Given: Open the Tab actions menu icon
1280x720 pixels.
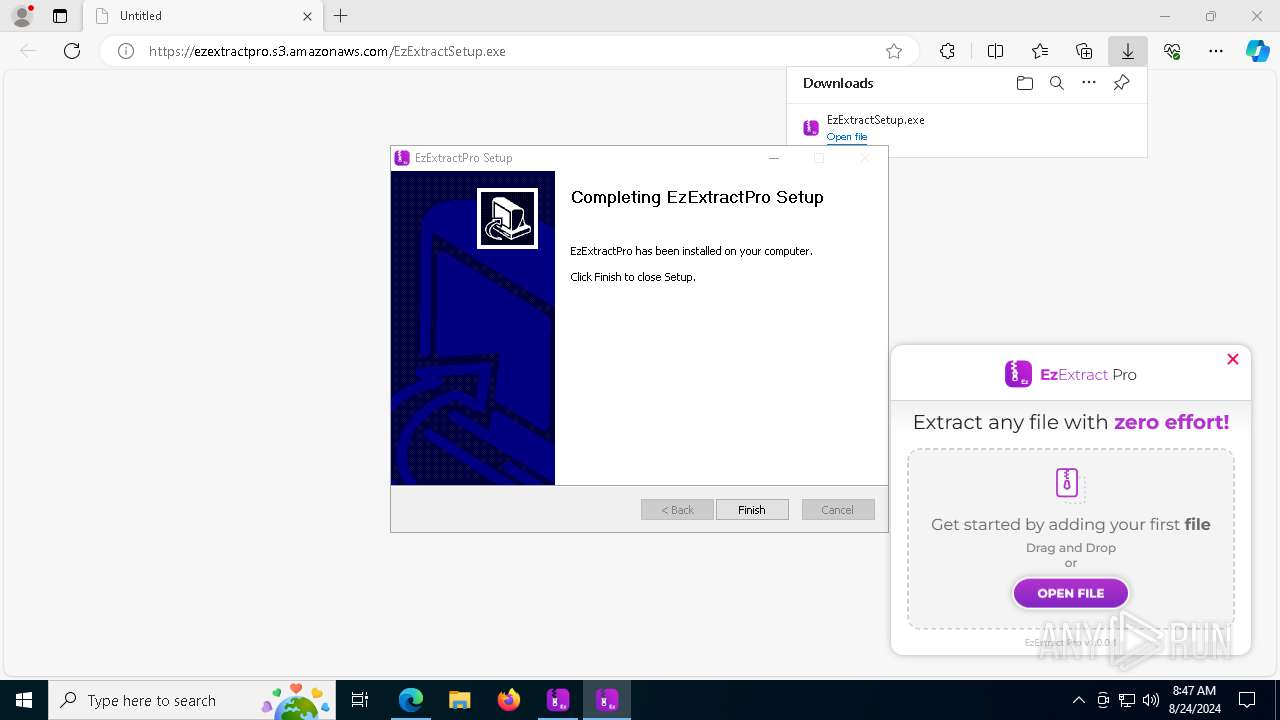Looking at the screenshot, I should point(60,16).
